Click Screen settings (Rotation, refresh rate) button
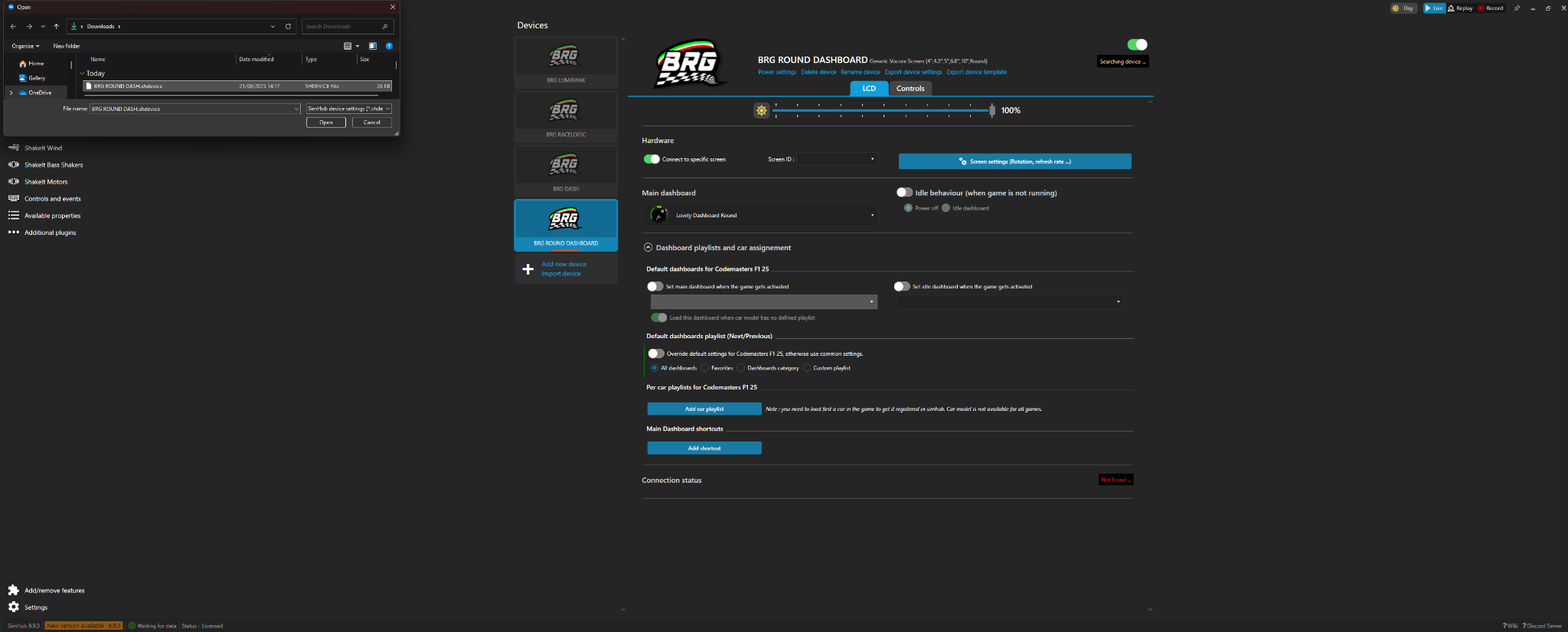 coord(1014,161)
